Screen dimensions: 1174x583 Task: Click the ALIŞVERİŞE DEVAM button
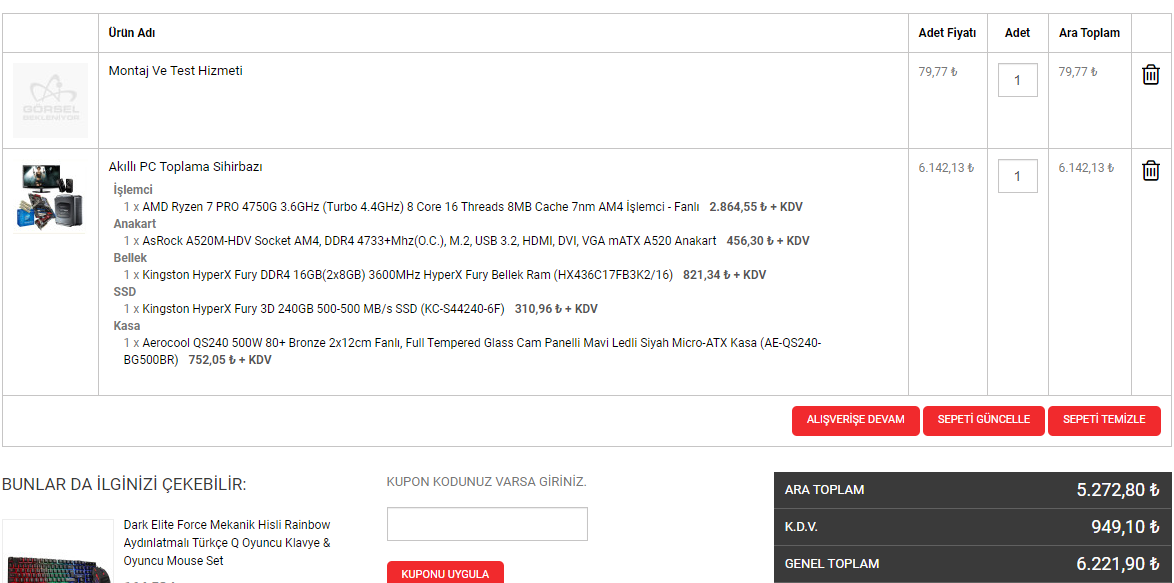[855, 420]
